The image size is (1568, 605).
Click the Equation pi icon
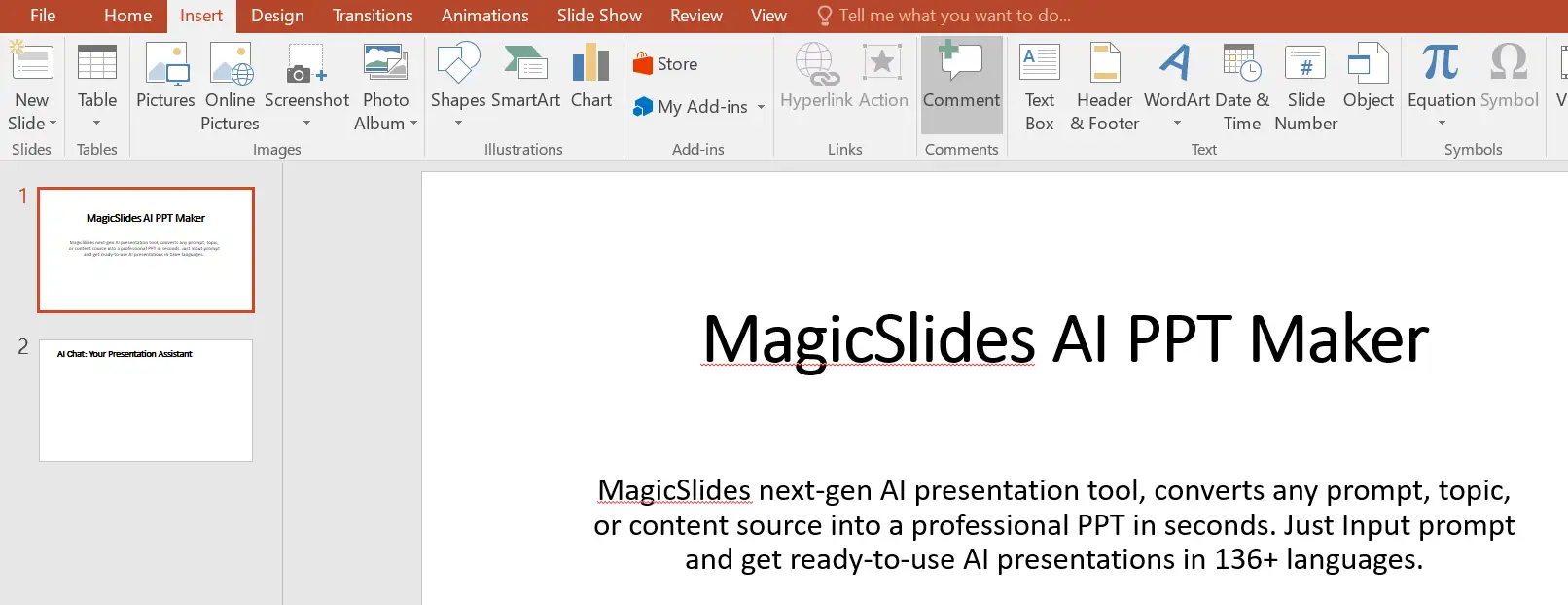point(1441,62)
